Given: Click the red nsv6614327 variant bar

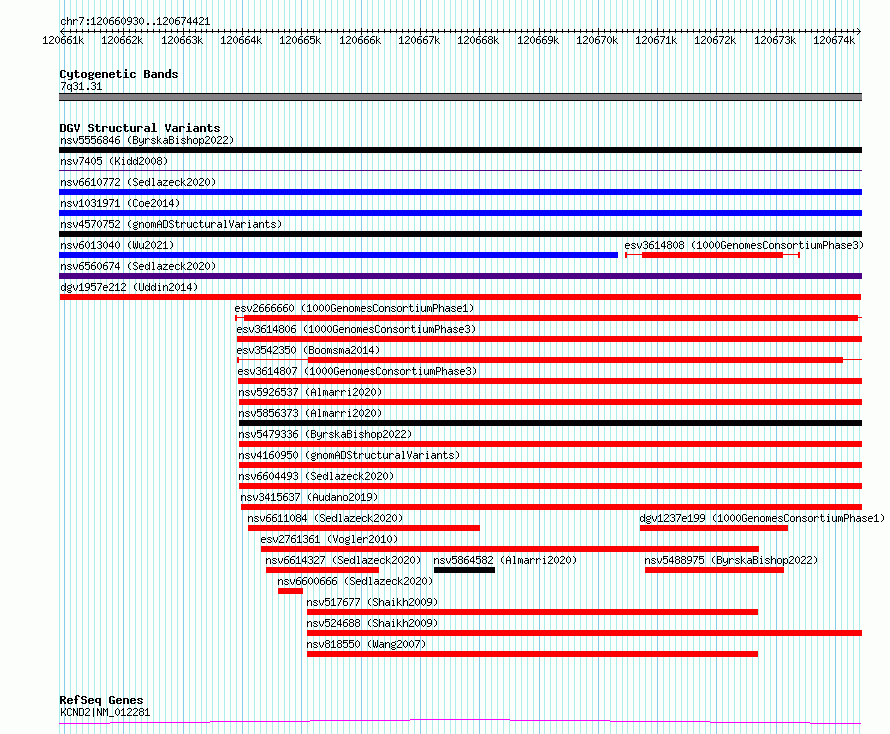Looking at the screenshot, I should pos(322,570).
